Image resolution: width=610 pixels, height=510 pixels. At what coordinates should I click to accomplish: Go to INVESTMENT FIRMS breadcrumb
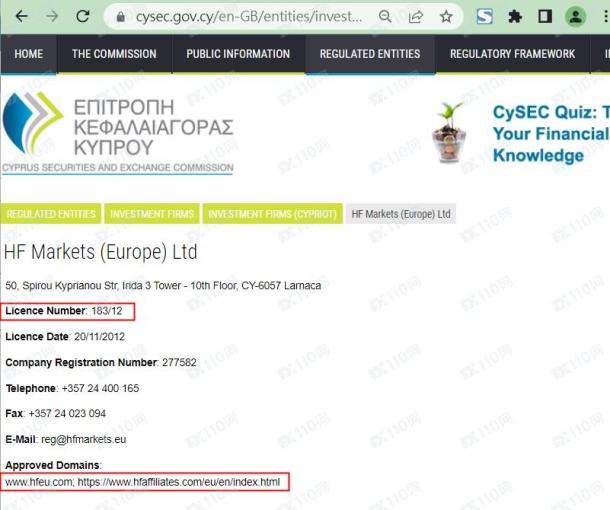pos(152,214)
